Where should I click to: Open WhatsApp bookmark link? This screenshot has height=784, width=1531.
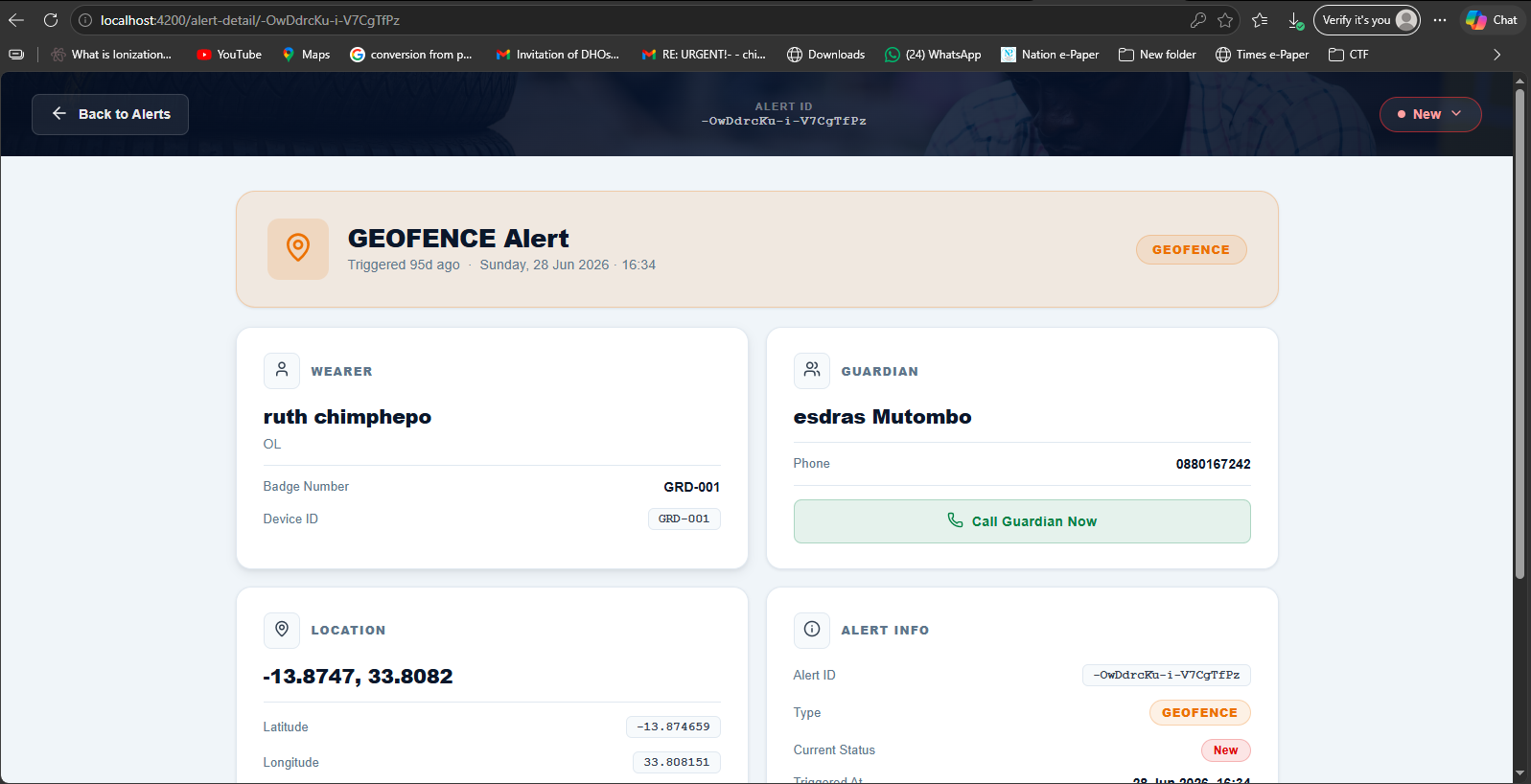[x=933, y=55]
